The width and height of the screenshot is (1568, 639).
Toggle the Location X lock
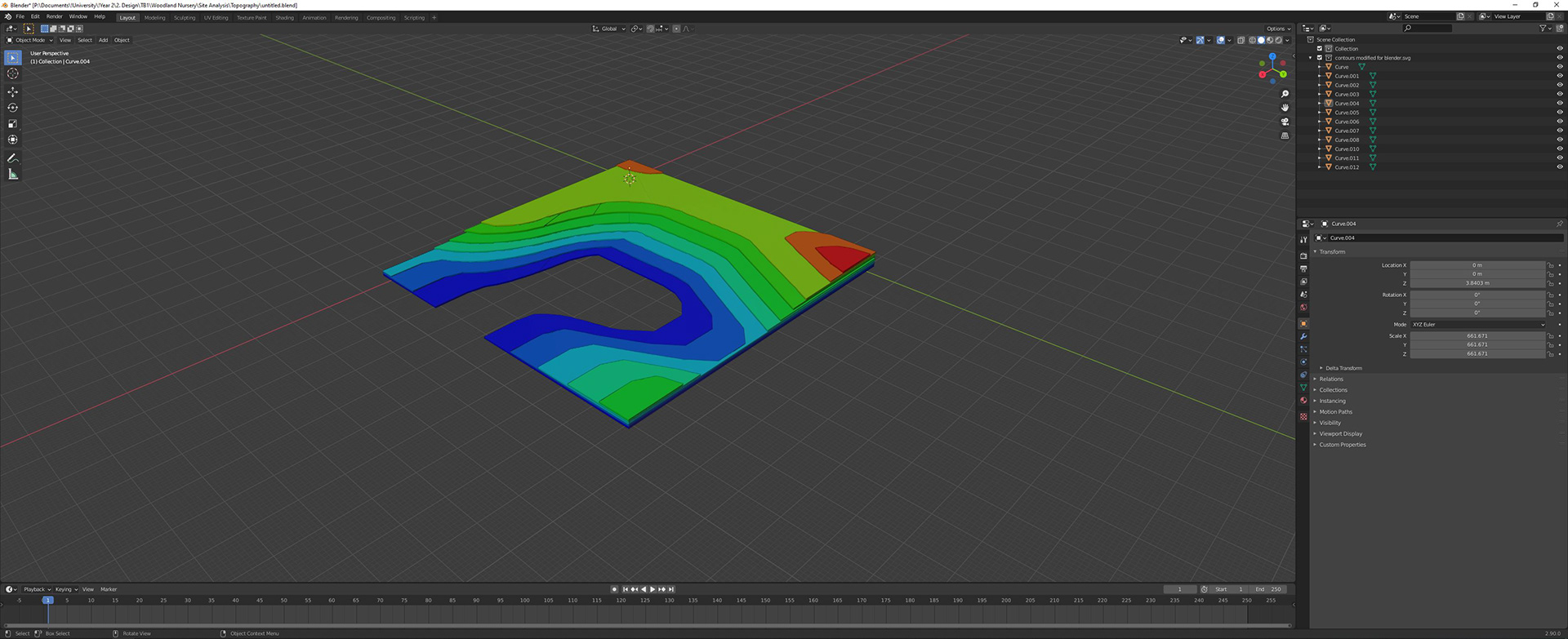(1551, 265)
